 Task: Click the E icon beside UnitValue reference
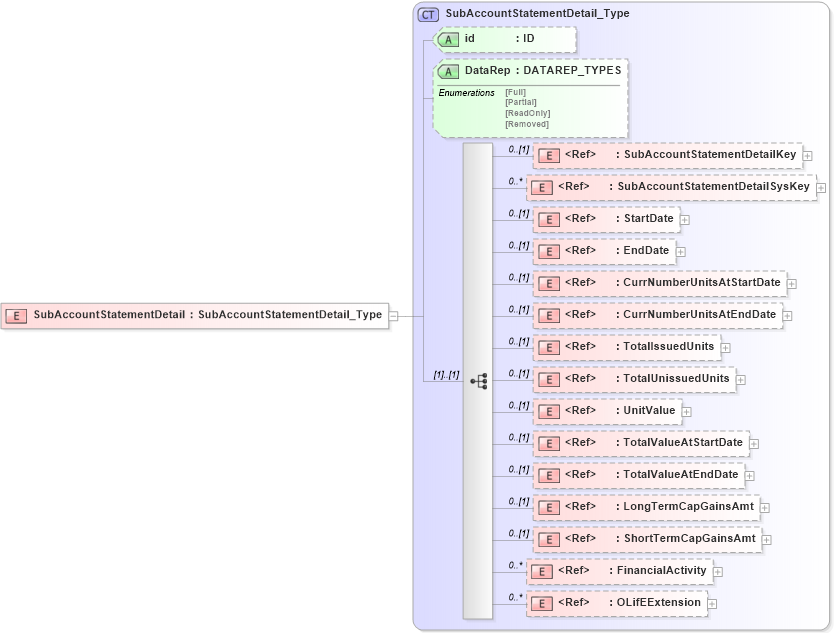coord(548,411)
